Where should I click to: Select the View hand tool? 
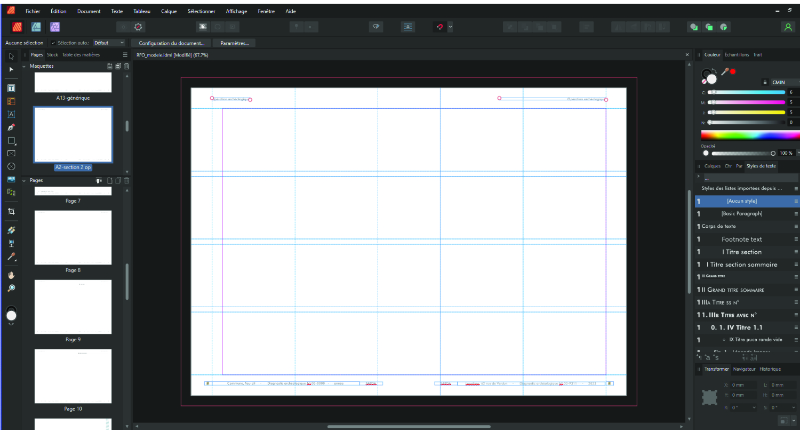point(11,275)
